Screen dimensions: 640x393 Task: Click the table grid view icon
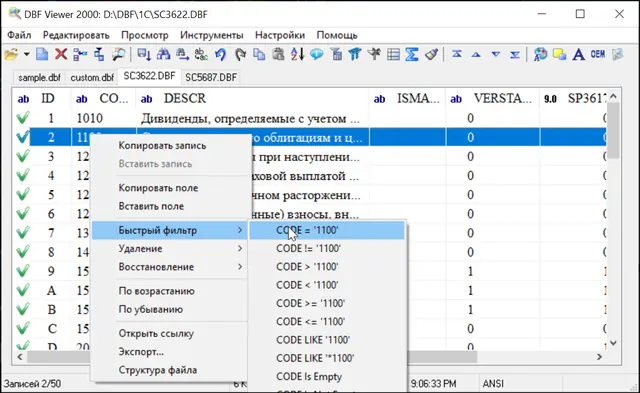393,54
